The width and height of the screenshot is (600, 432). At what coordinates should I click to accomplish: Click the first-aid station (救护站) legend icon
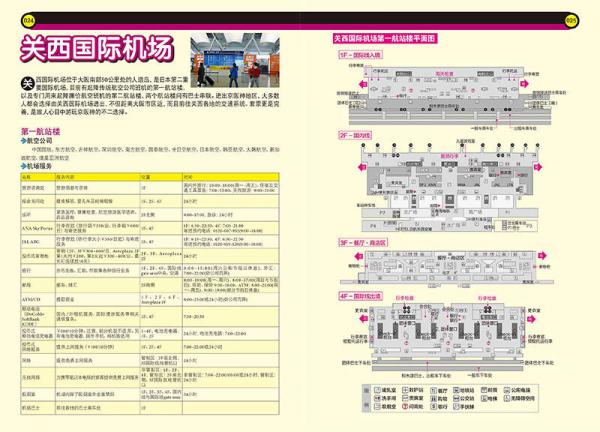coord(404,390)
